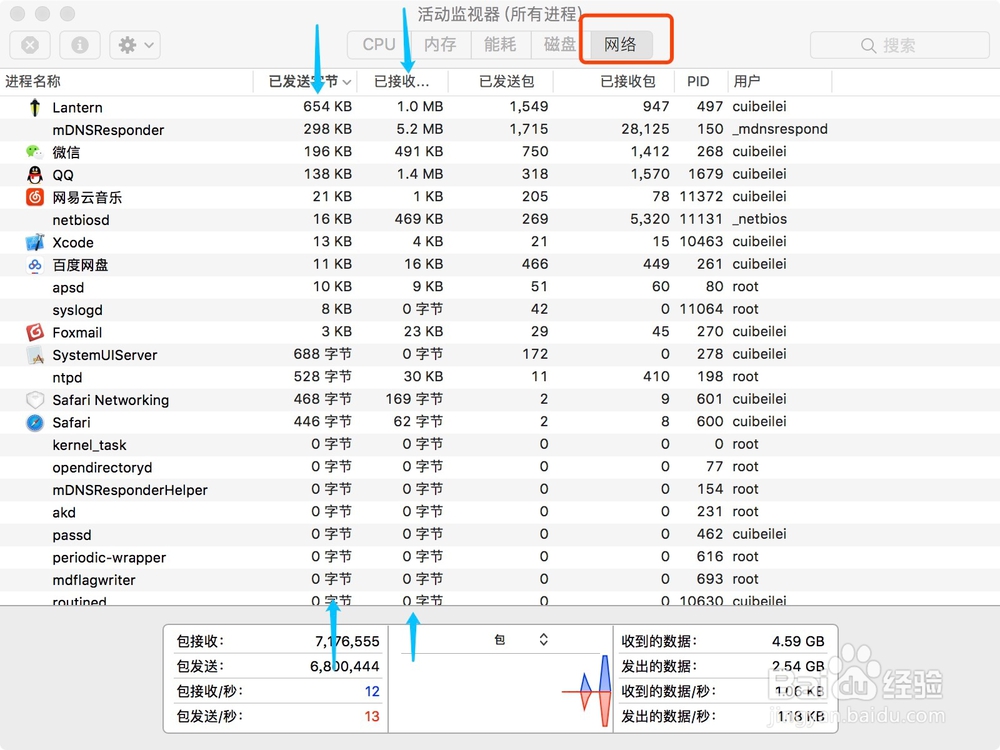
Task: Click the inspect process info button
Action: point(80,45)
